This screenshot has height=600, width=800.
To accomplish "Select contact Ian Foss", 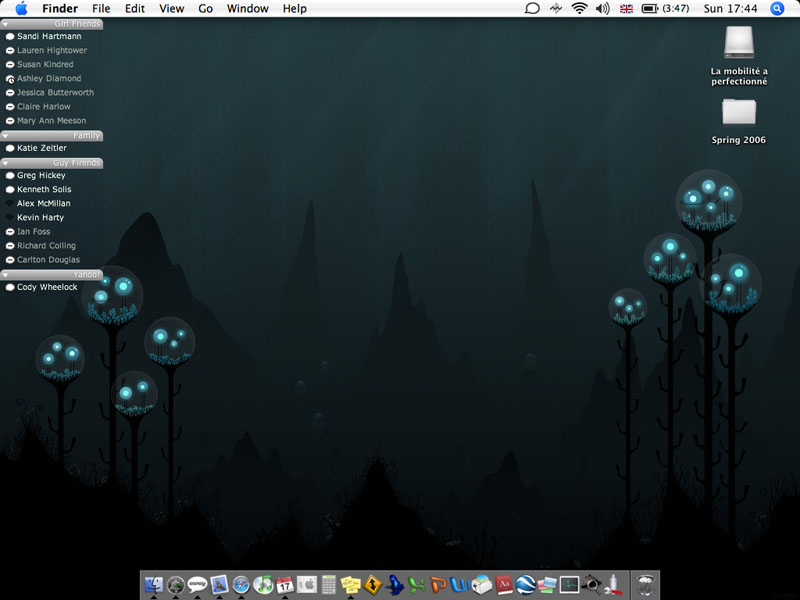I will (x=33, y=232).
